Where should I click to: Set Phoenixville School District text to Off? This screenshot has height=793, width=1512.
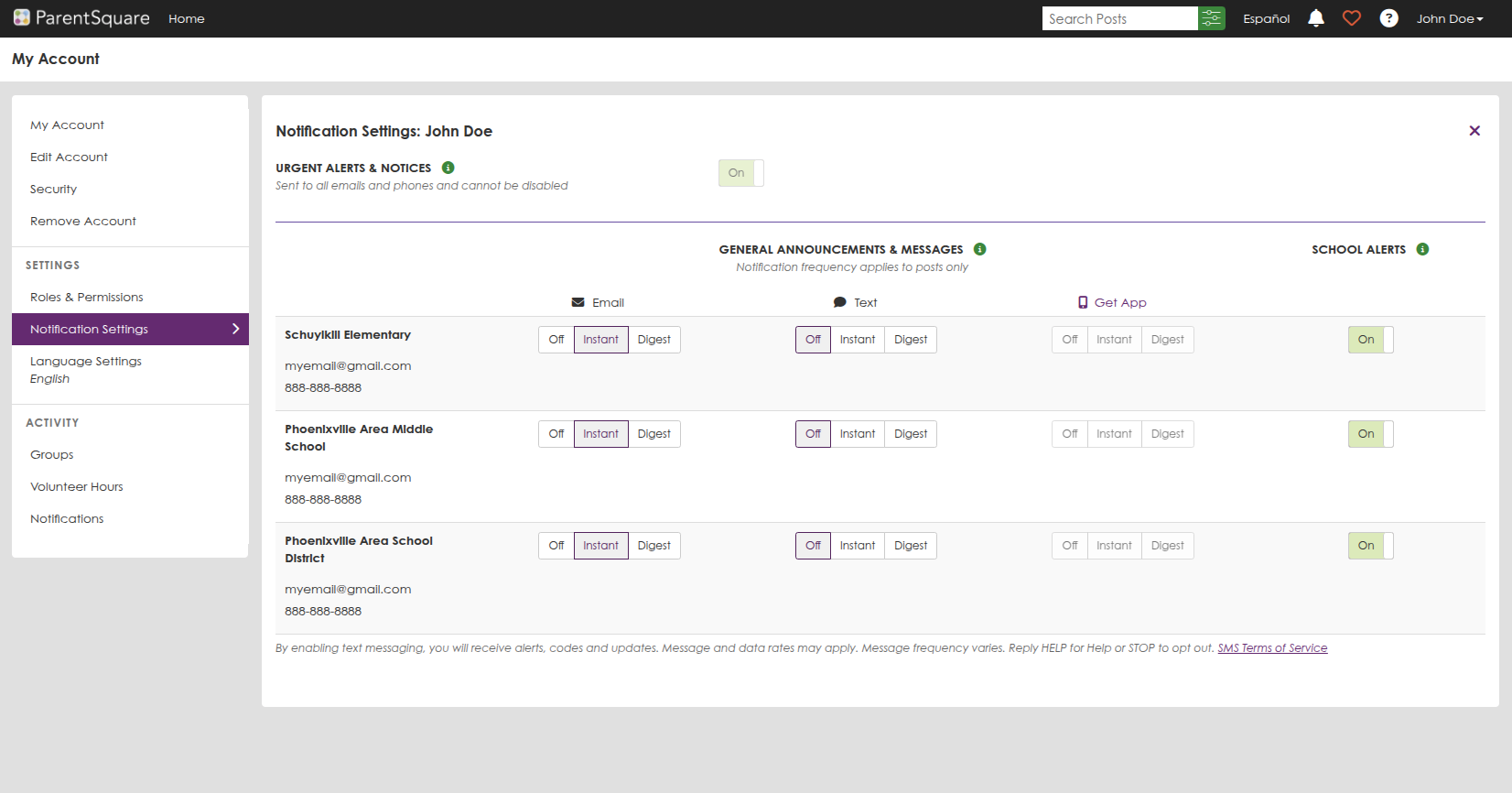point(813,546)
